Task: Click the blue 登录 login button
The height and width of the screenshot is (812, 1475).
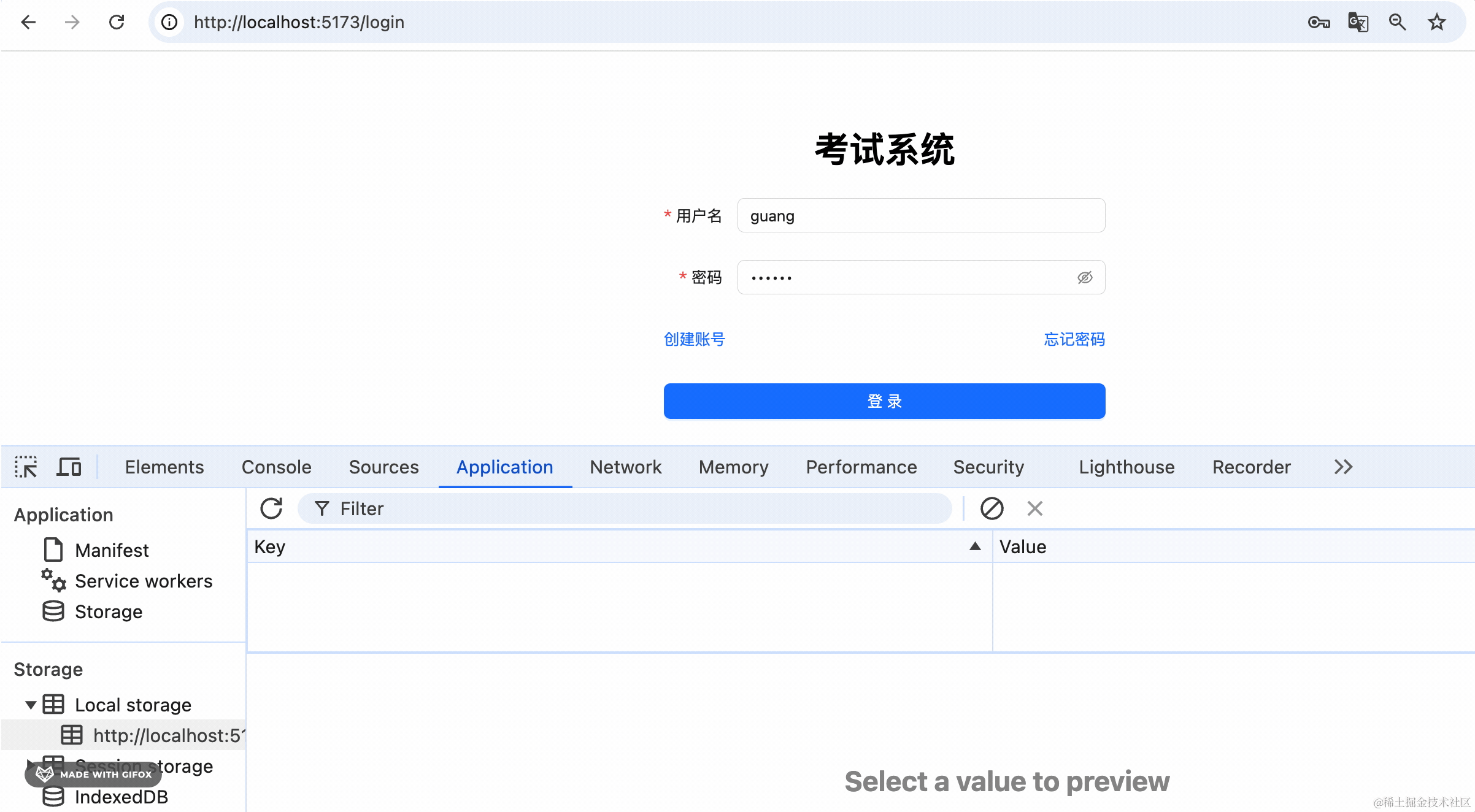Action: tap(884, 401)
